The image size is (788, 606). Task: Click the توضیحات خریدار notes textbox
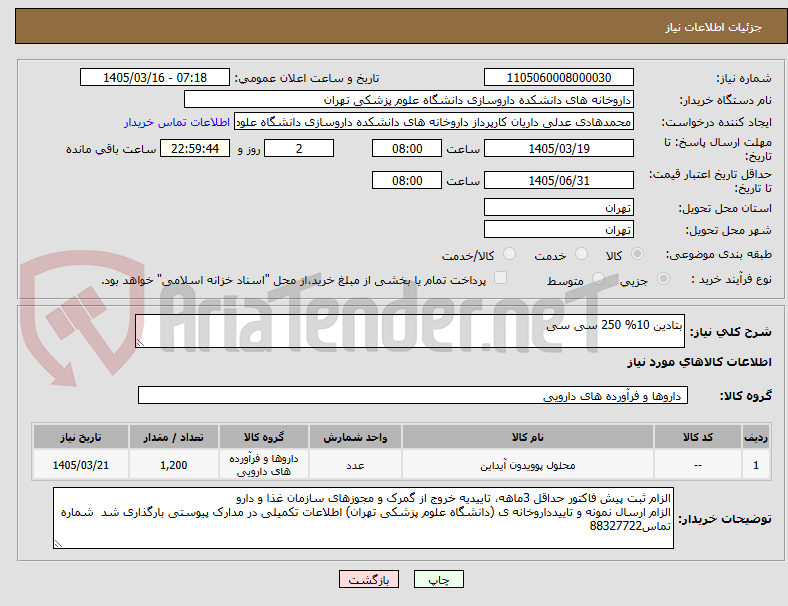tap(363, 518)
